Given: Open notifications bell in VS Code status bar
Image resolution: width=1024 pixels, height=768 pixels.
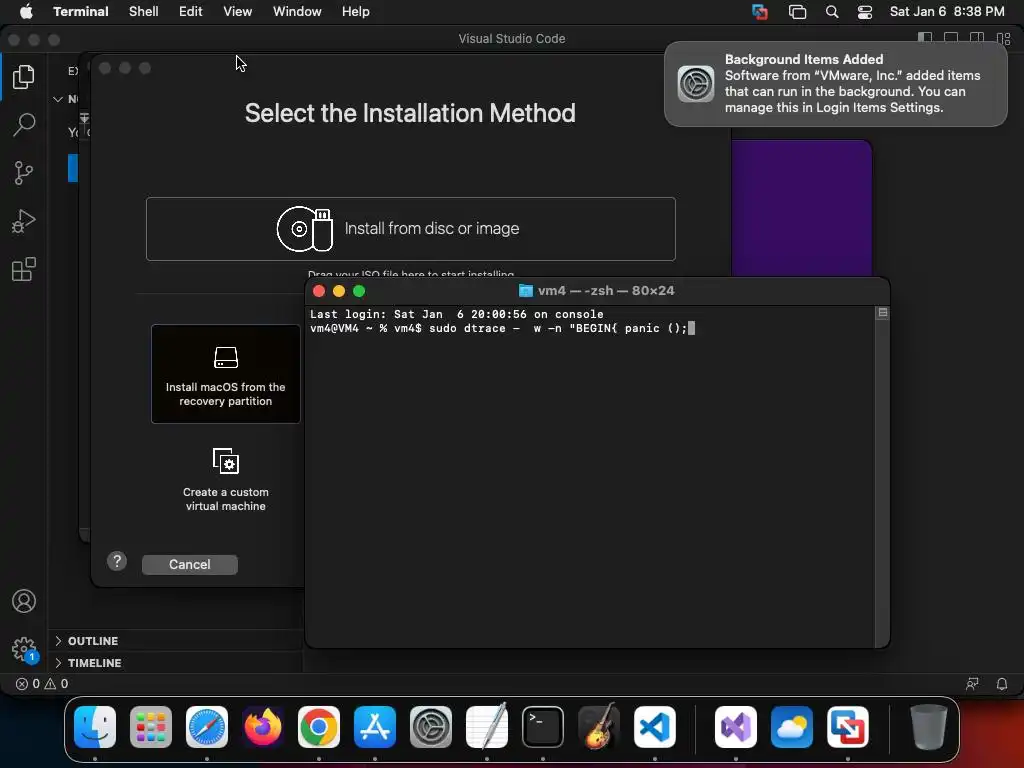Looking at the screenshot, I should [1002, 684].
